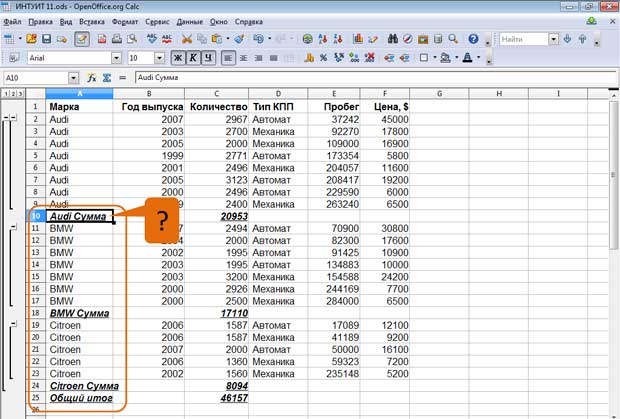The width and height of the screenshot is (620, 419).
Task: Toggle Underline (Ч) formatting
Action: (x=208, y=58)
